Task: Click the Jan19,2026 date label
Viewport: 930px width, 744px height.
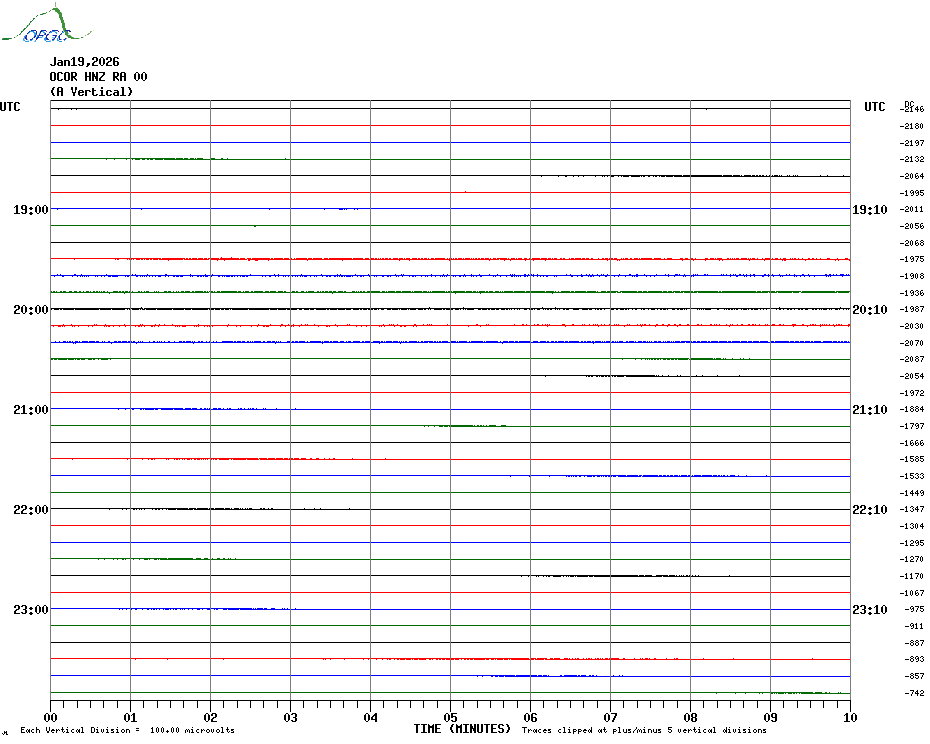Action: coord(84,62)
